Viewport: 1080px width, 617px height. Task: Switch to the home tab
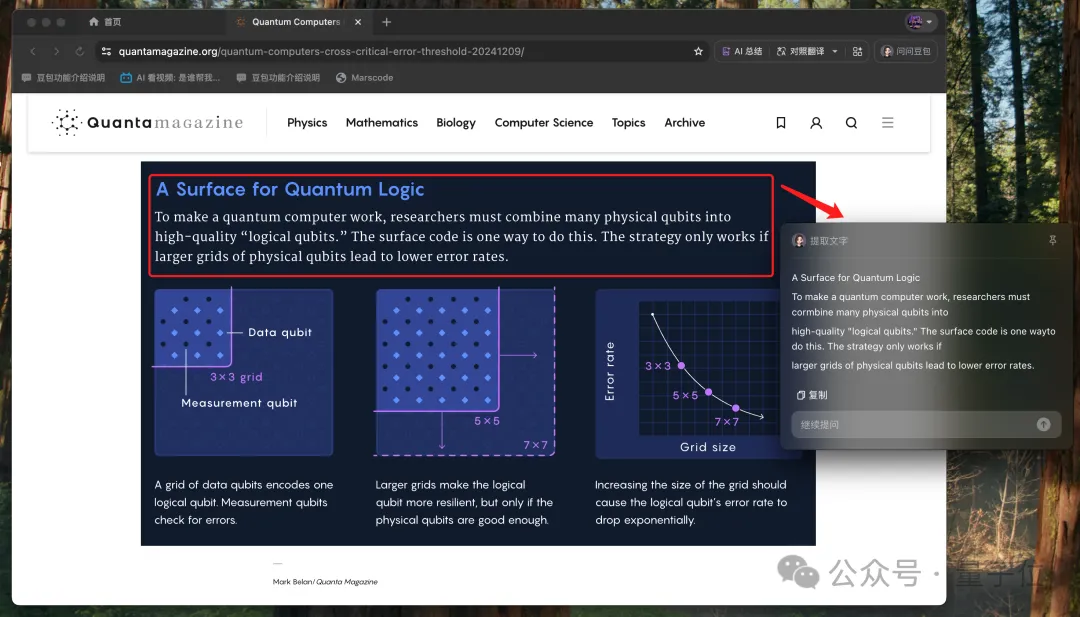[x=105, y=22]
